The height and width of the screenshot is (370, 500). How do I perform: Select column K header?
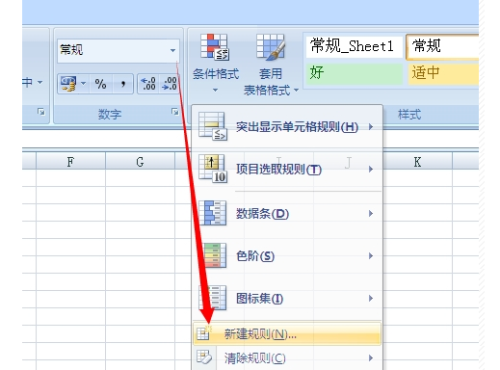click(417, 162)
